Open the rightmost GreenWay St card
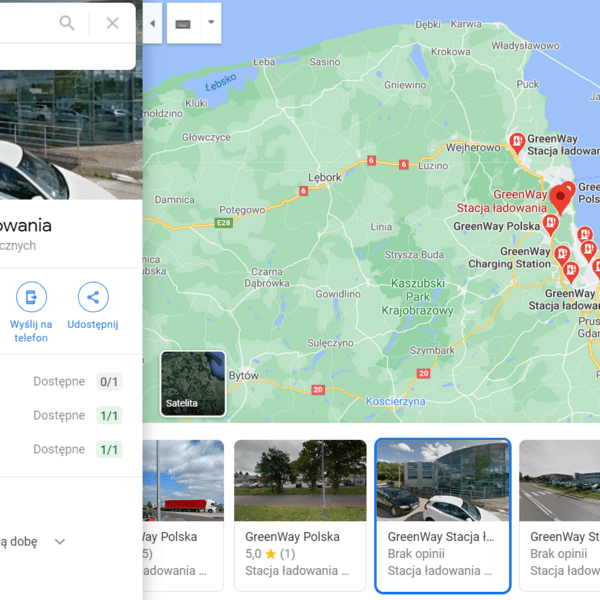The width and height of the screenshot is (600, 600). (x=559, y=515)
